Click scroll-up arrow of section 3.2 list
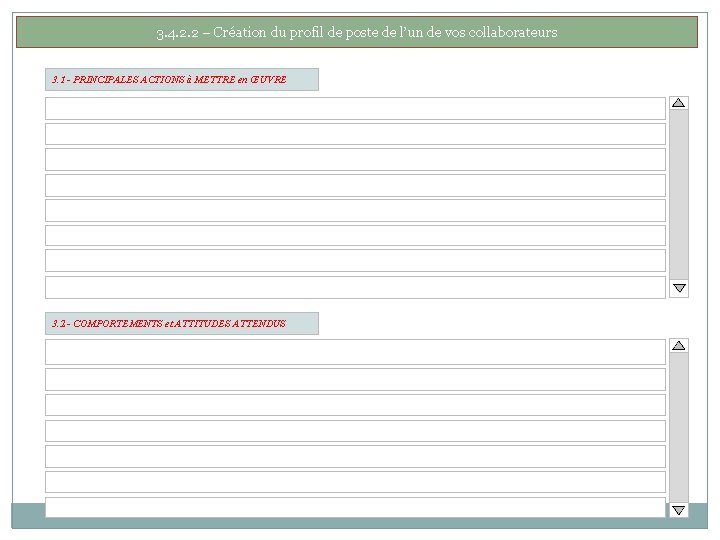 pyautogui.click(x=679, y=346)
